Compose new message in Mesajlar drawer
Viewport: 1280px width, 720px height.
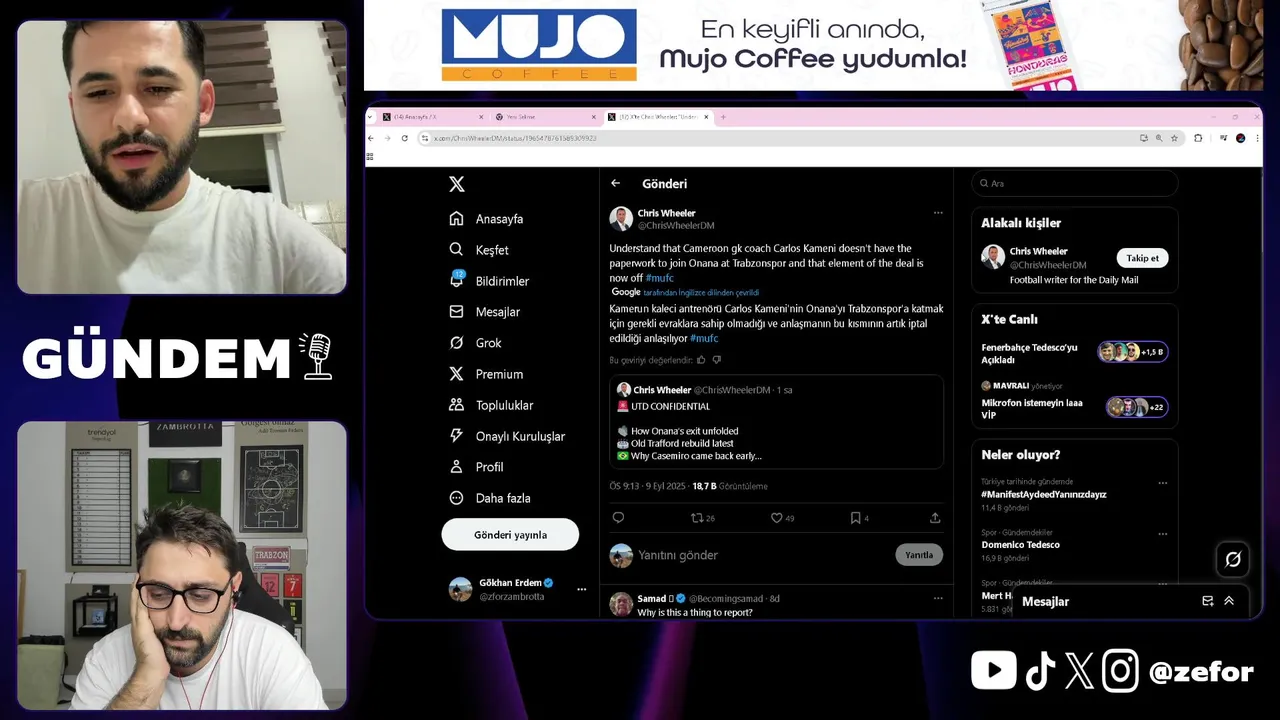point(1207,601)
